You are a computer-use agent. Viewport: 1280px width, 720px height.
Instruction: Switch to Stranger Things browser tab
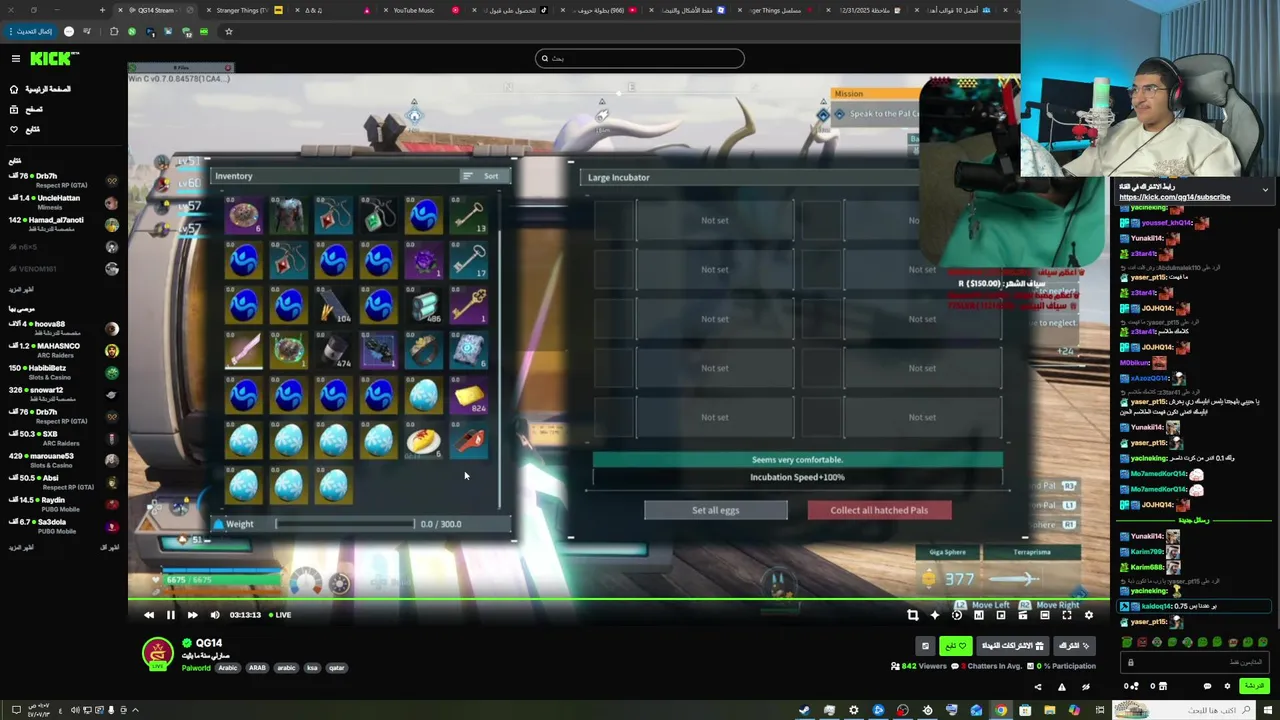[241, 10]
